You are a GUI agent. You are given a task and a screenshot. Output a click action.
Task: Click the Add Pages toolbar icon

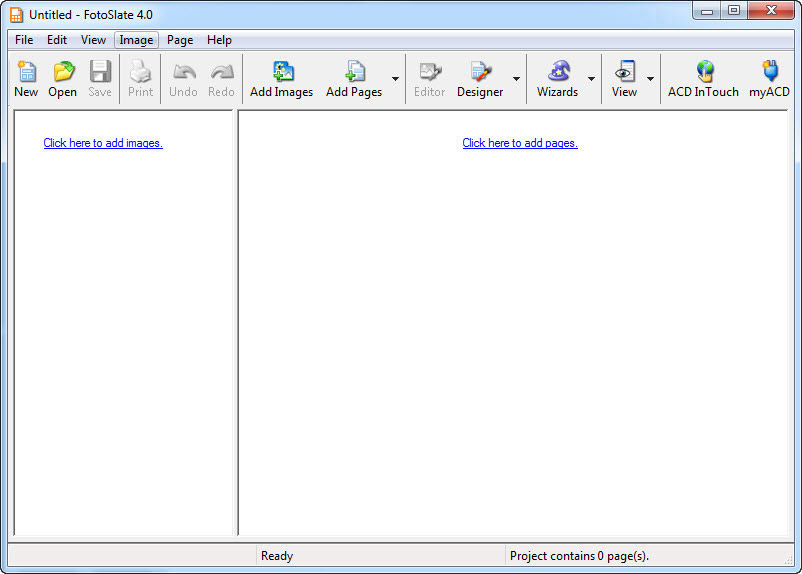tap(354, 72)
